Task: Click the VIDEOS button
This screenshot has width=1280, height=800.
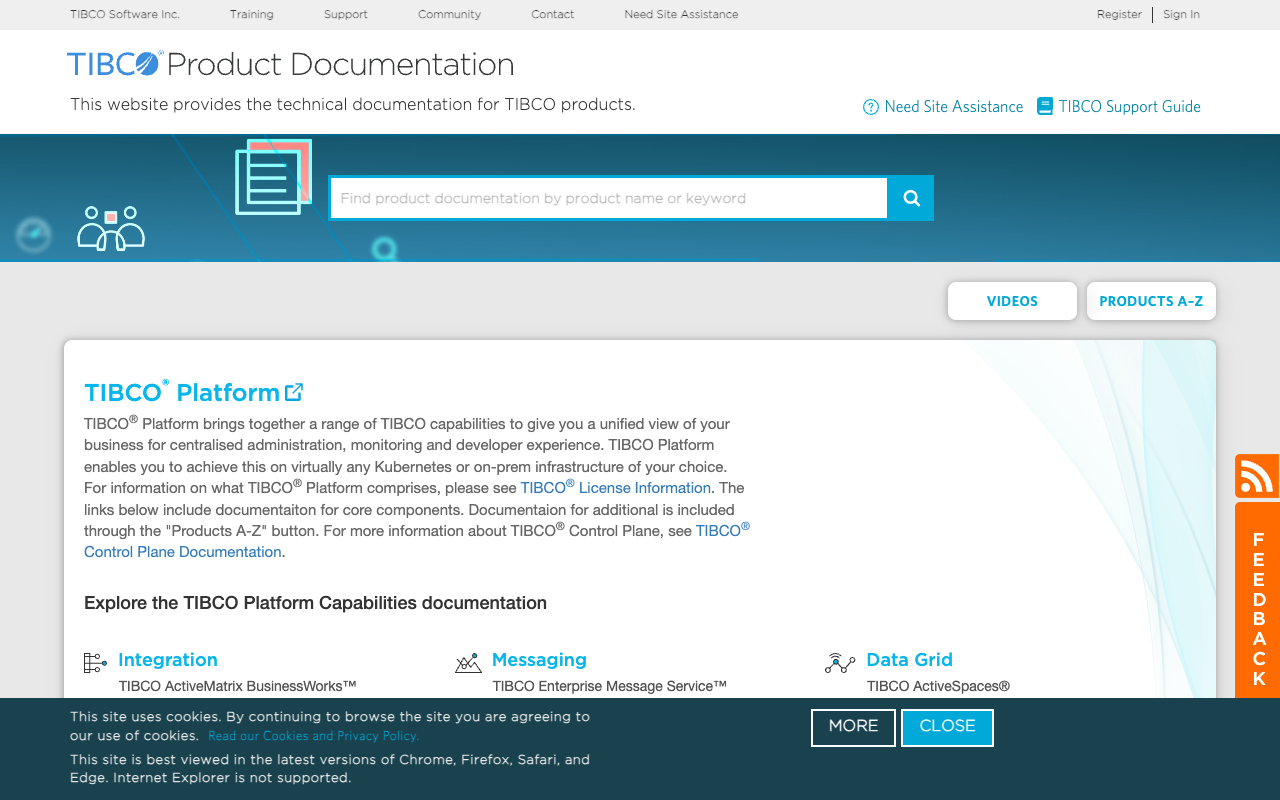Action: coord(1012,301)
